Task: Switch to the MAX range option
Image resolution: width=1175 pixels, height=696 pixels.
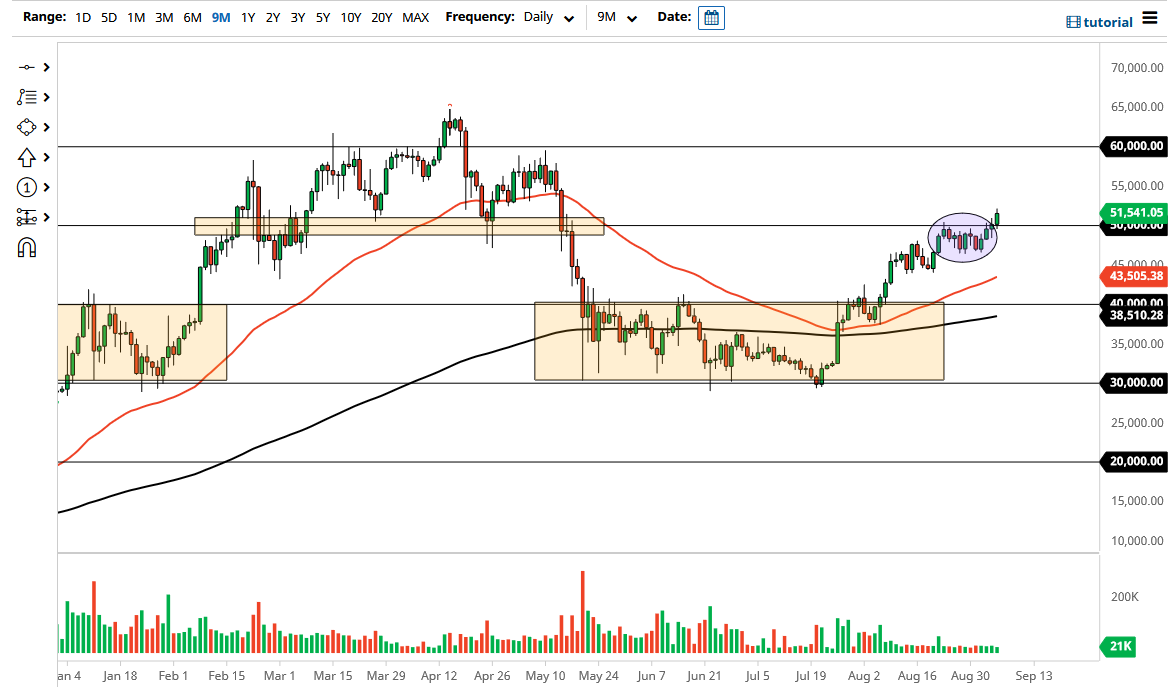Action: [x=416, y=17]
